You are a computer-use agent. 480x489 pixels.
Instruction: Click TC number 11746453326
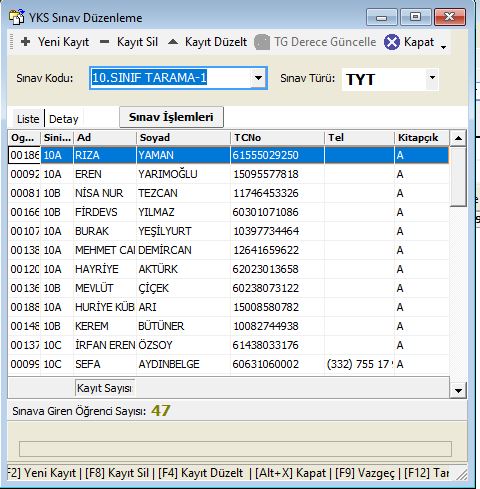coord(266,193)
